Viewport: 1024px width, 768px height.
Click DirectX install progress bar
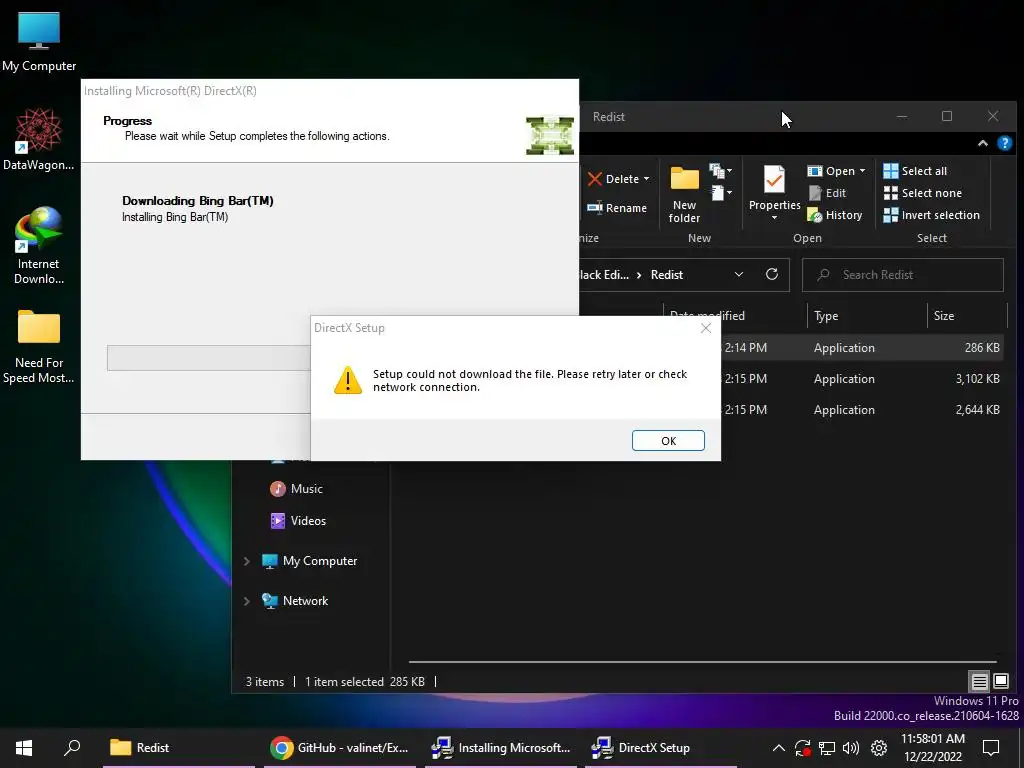coord(209,358)
